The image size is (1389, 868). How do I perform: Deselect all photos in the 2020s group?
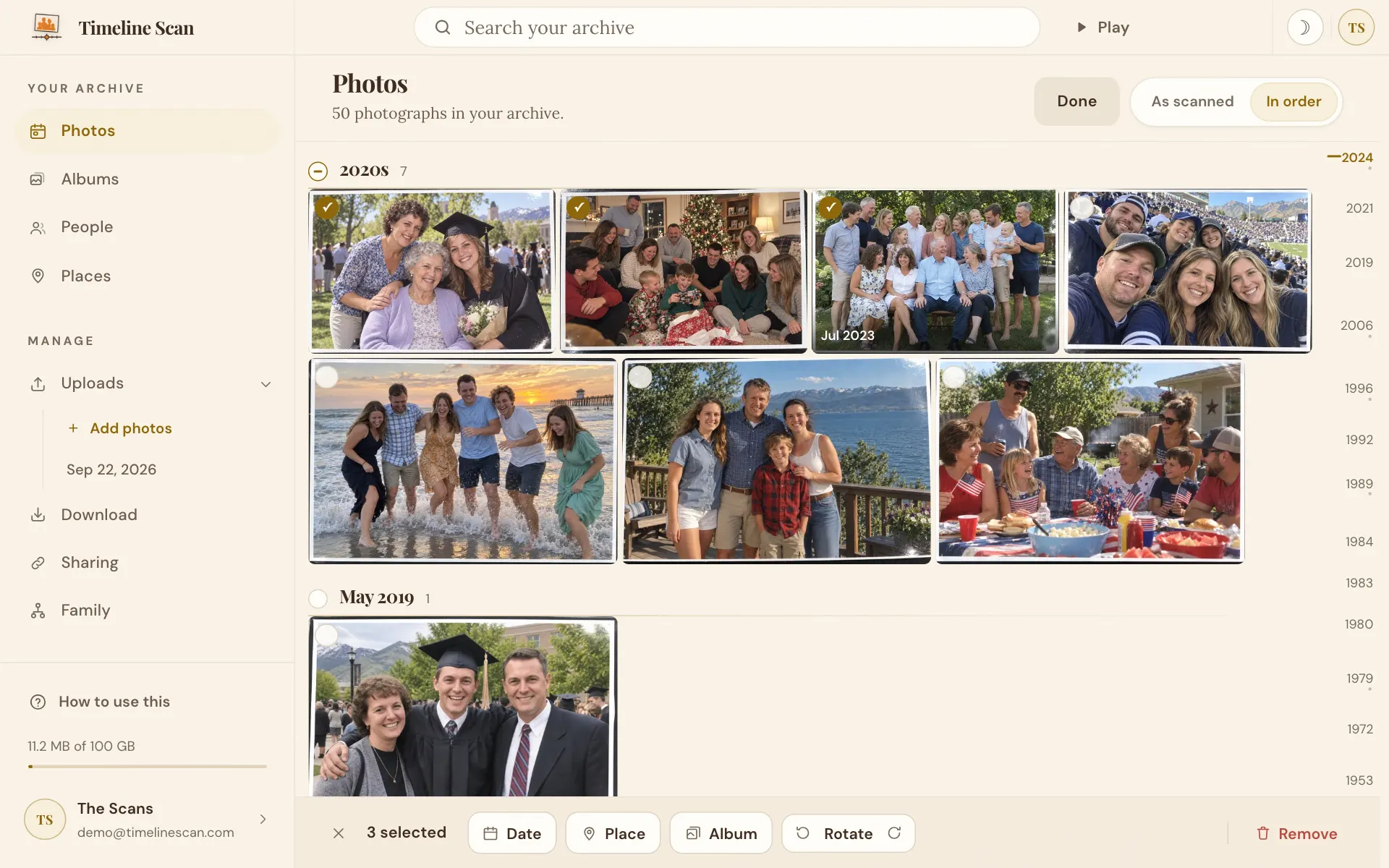click(318, 171)
